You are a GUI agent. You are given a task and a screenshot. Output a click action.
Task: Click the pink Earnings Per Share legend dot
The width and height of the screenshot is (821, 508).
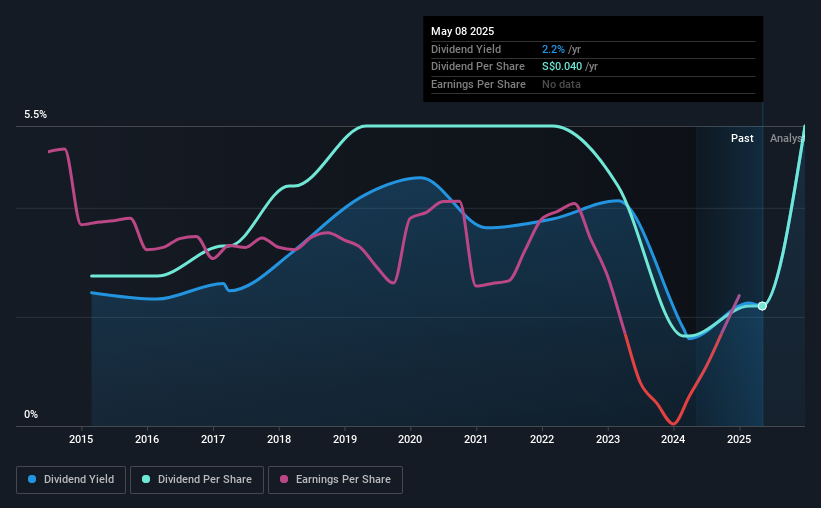(284, 479)
